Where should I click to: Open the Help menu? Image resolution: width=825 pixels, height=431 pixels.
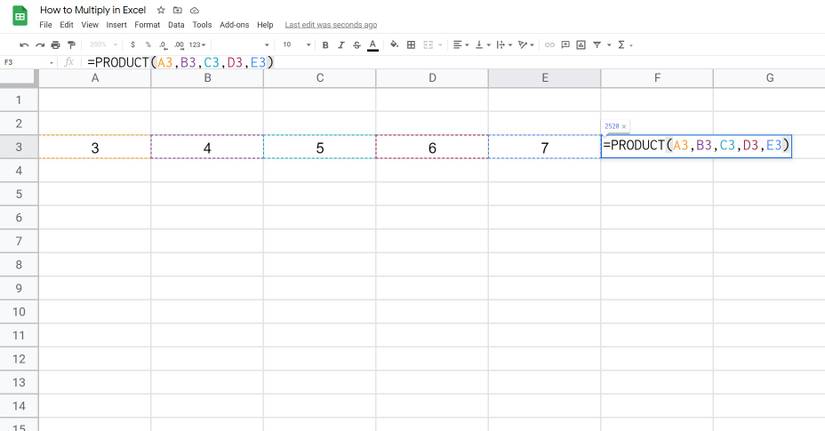coord(265,25)
